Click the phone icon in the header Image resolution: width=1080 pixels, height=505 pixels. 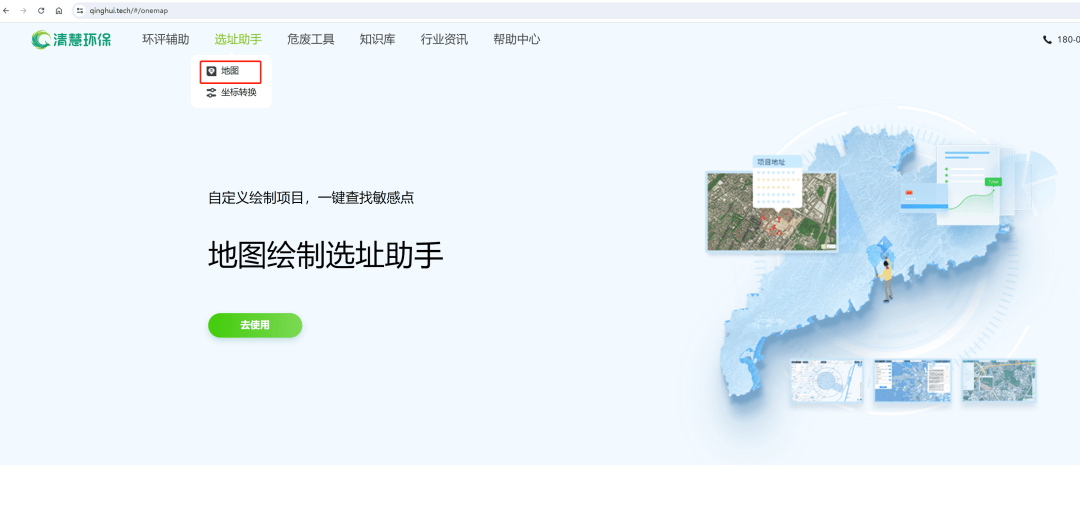pos(1047,40)
